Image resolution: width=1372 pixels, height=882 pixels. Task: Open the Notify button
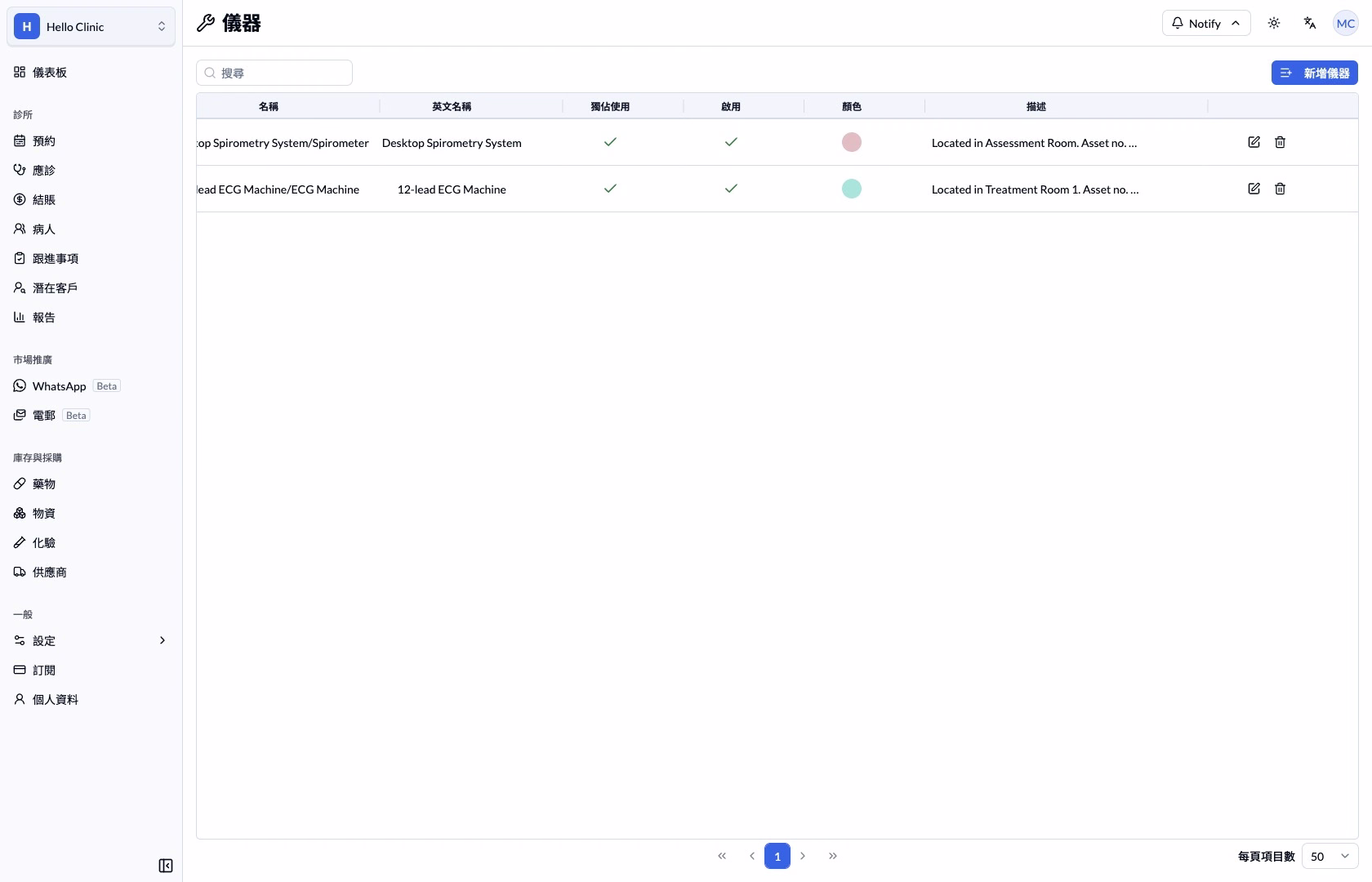pyautogui.click(x=1205, y=23)
